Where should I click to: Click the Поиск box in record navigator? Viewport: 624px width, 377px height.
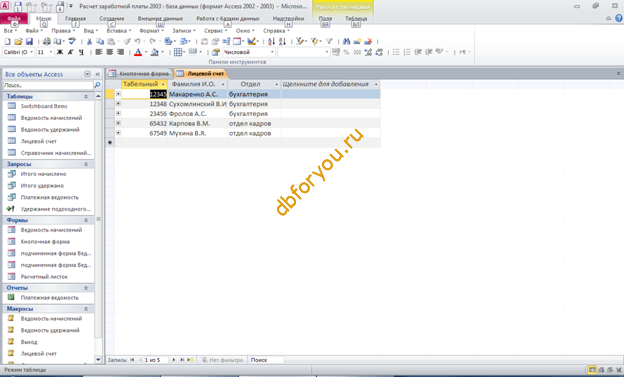(x=266, y=360)
